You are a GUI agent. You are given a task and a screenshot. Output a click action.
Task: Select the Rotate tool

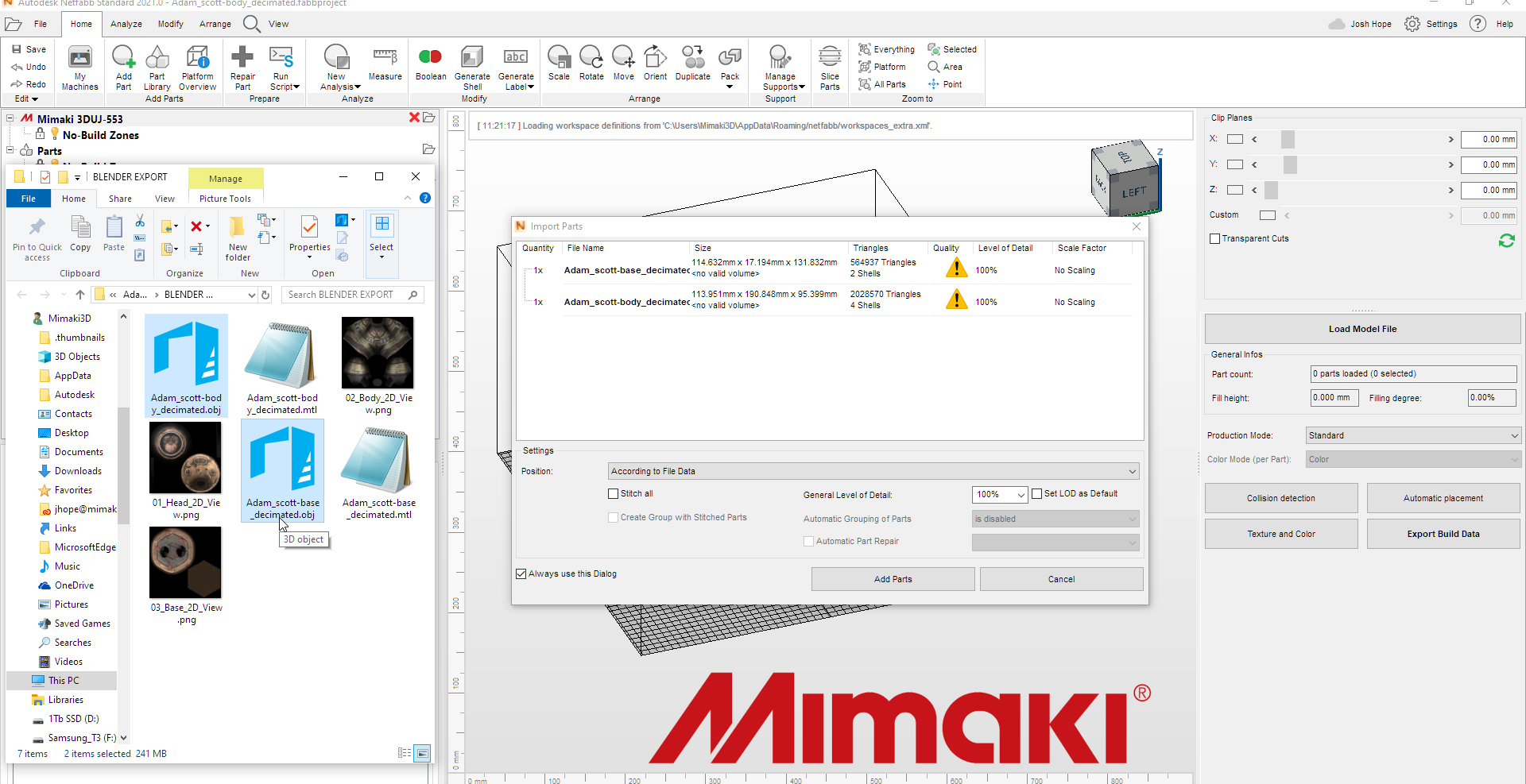[x=591, y=64]
